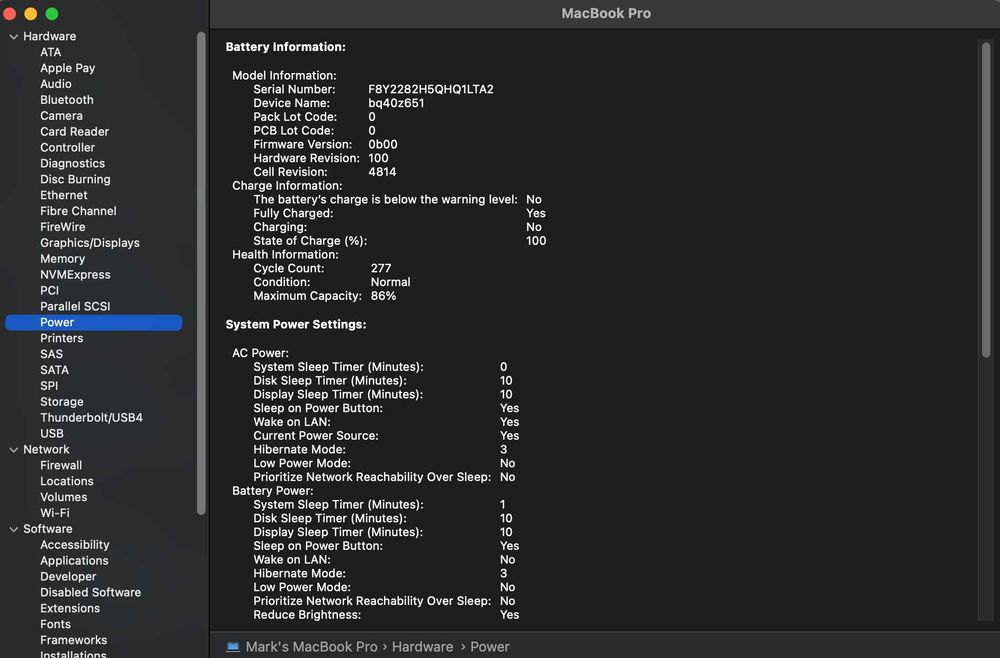The width and height of the screenshot is (1000, 658).
Task: Click firmware version 0b00
Action: coord(383,145)
